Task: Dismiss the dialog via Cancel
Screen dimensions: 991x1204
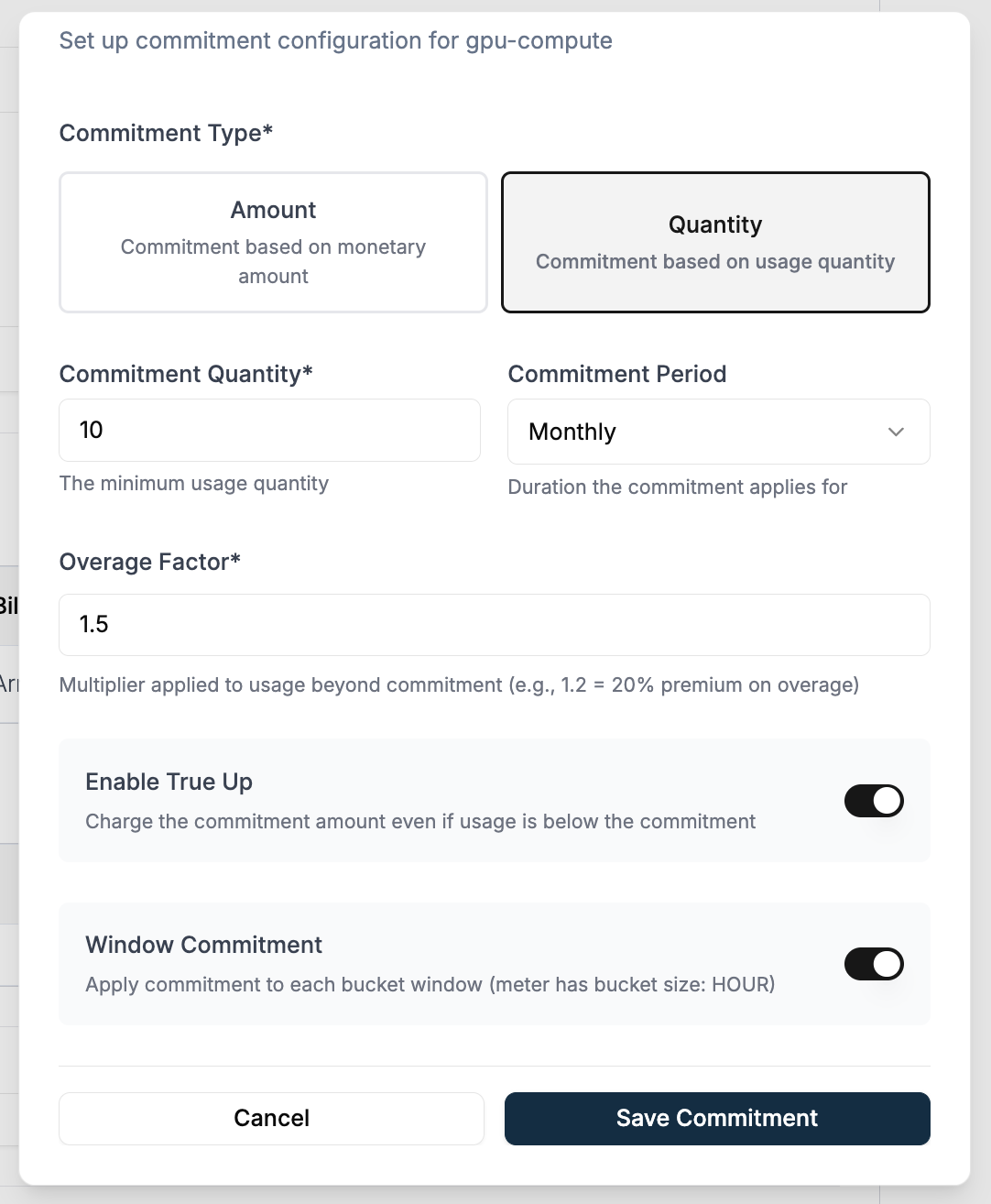Action: pyautogui.click(x=271, y=1119)
